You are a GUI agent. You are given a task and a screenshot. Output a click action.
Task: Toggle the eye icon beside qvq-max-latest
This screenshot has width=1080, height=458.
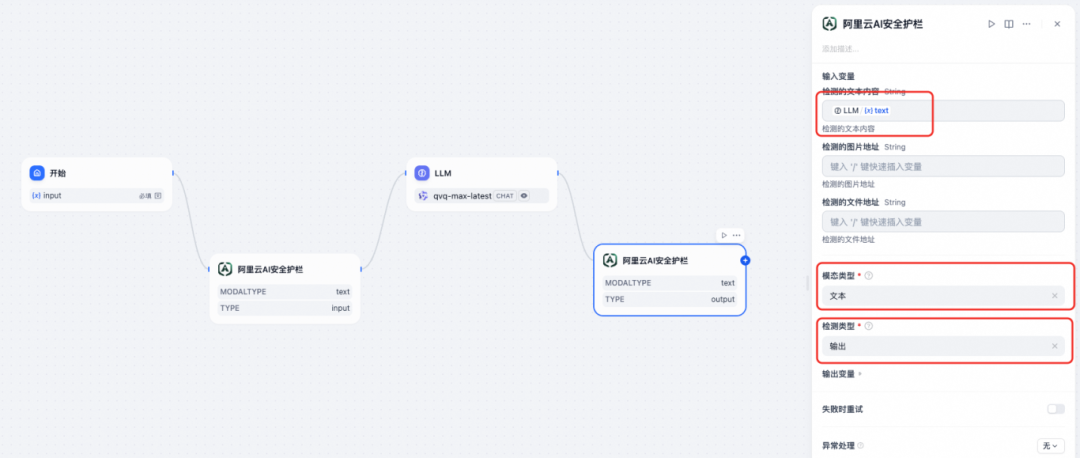pos(524,196)
